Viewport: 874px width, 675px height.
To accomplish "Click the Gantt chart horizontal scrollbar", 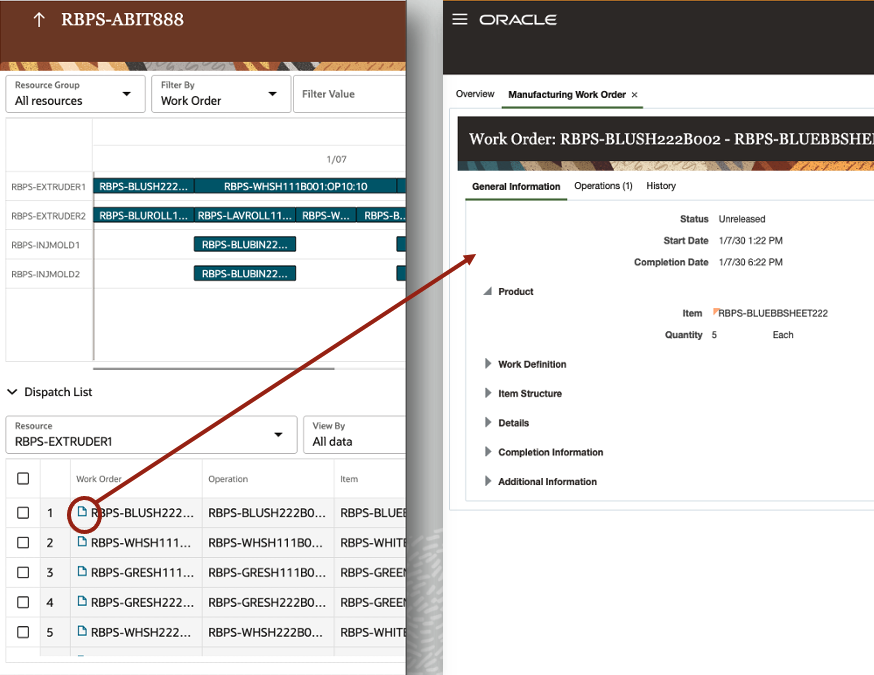I will pyautogui.click(x=213, y=368).
